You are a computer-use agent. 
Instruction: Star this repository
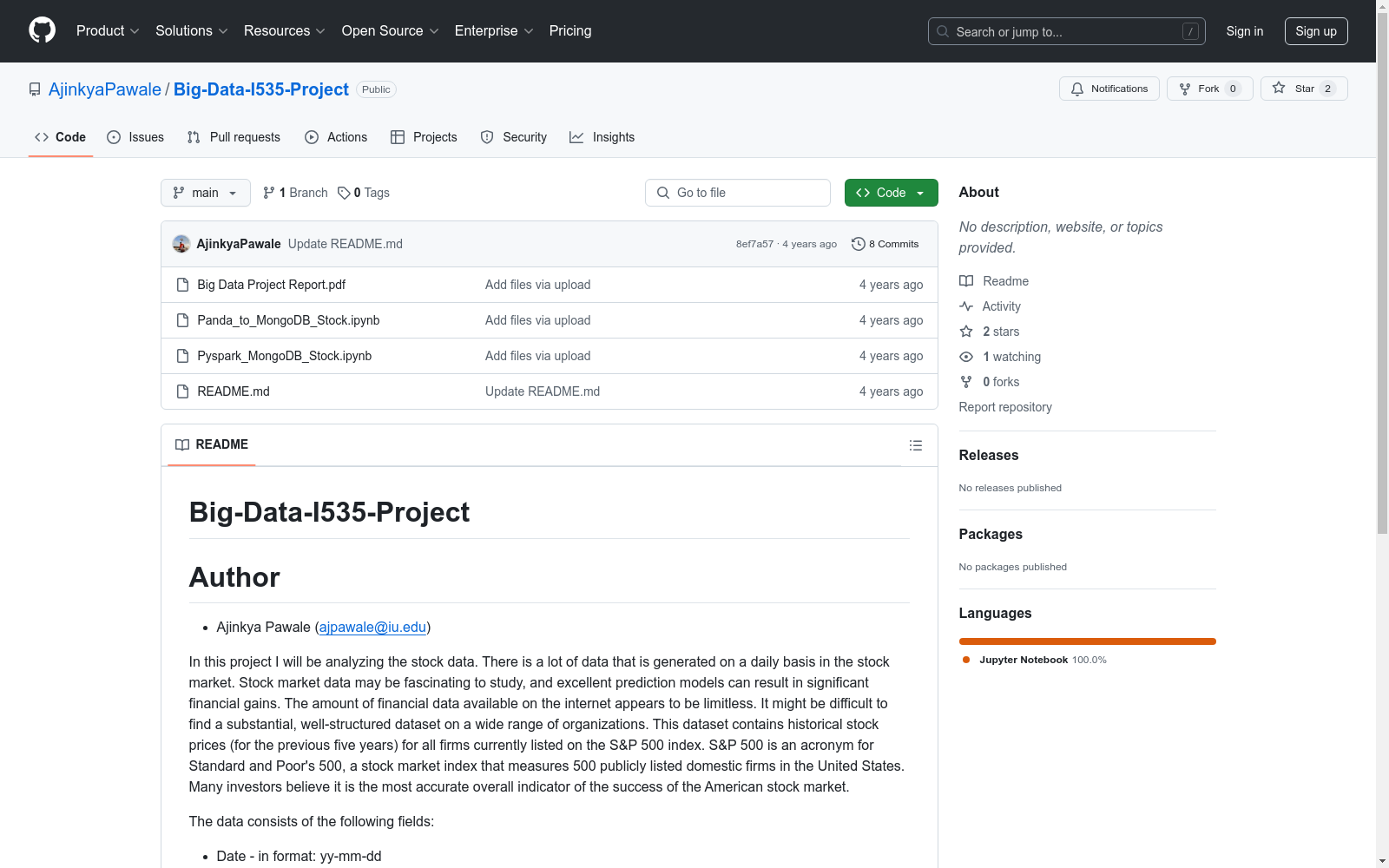click(x=1304, y=89)
